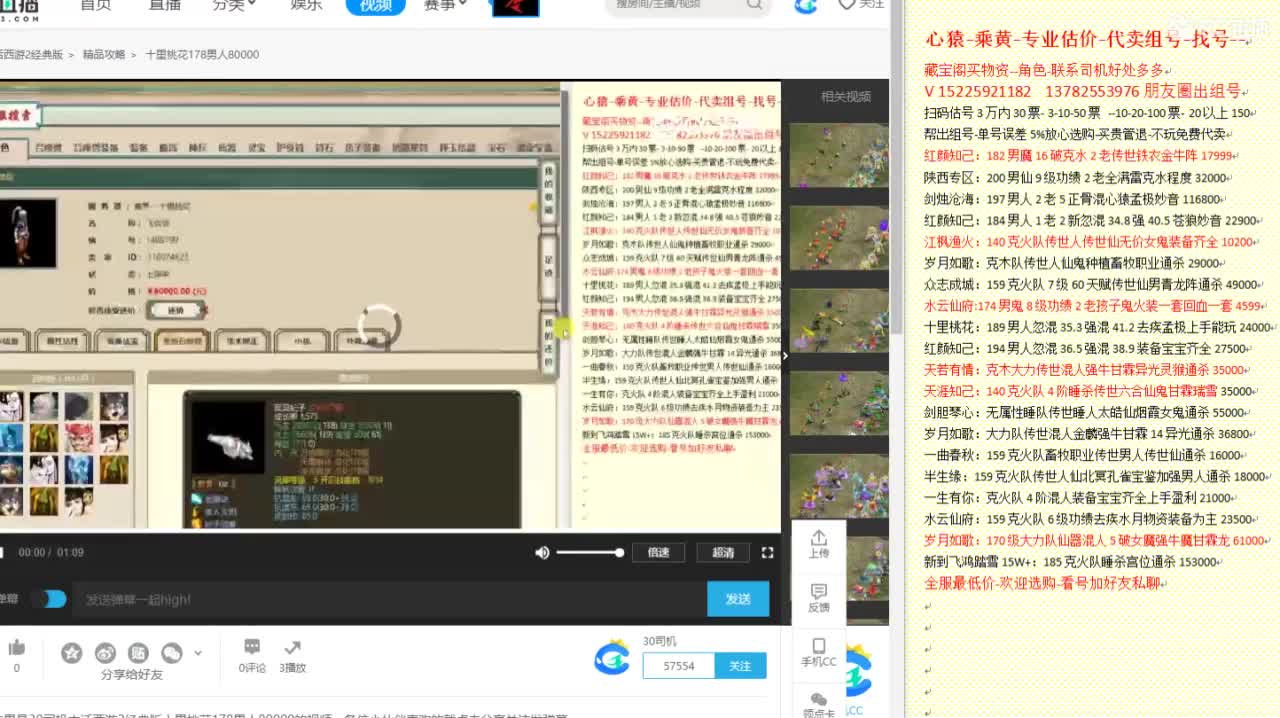Click 江枫渔火 140克火队 listing line
Image resolution: width=1280 pixels, height=718 pixels.
click(x=1092, y=242)
